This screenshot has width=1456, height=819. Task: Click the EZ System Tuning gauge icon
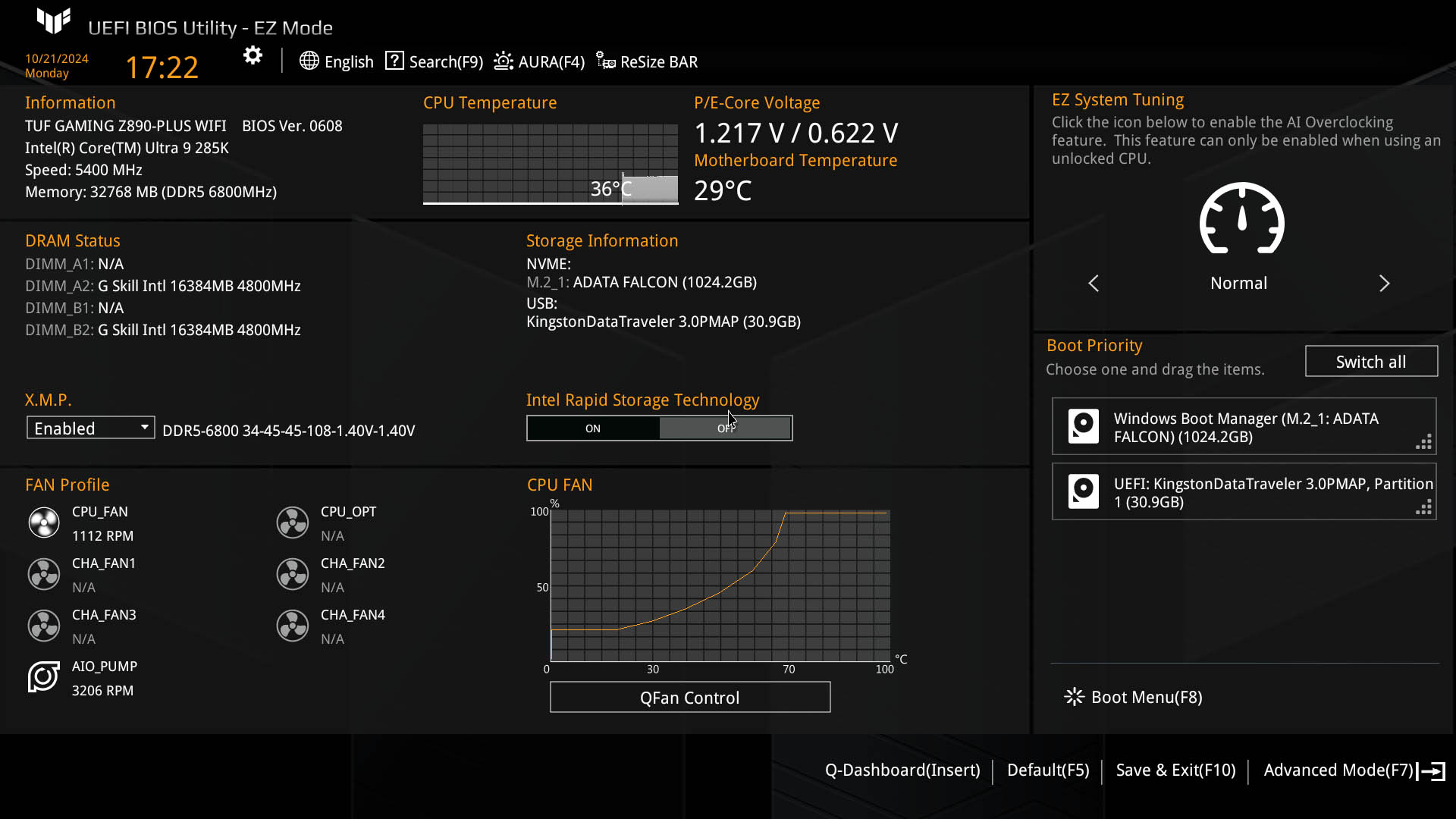click(x=1241, y=218)
